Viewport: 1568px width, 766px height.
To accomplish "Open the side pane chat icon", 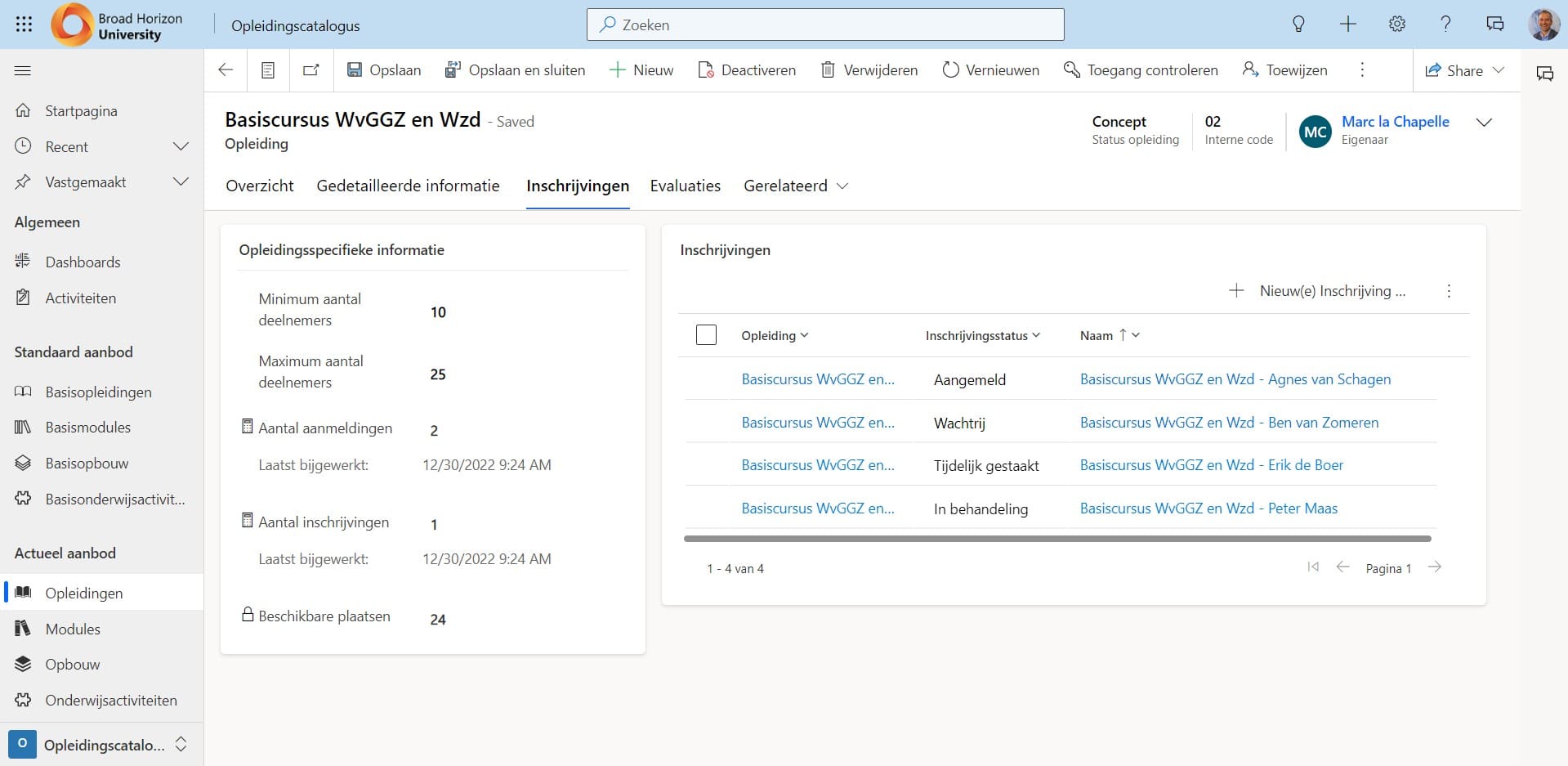I will [1544, 74].
